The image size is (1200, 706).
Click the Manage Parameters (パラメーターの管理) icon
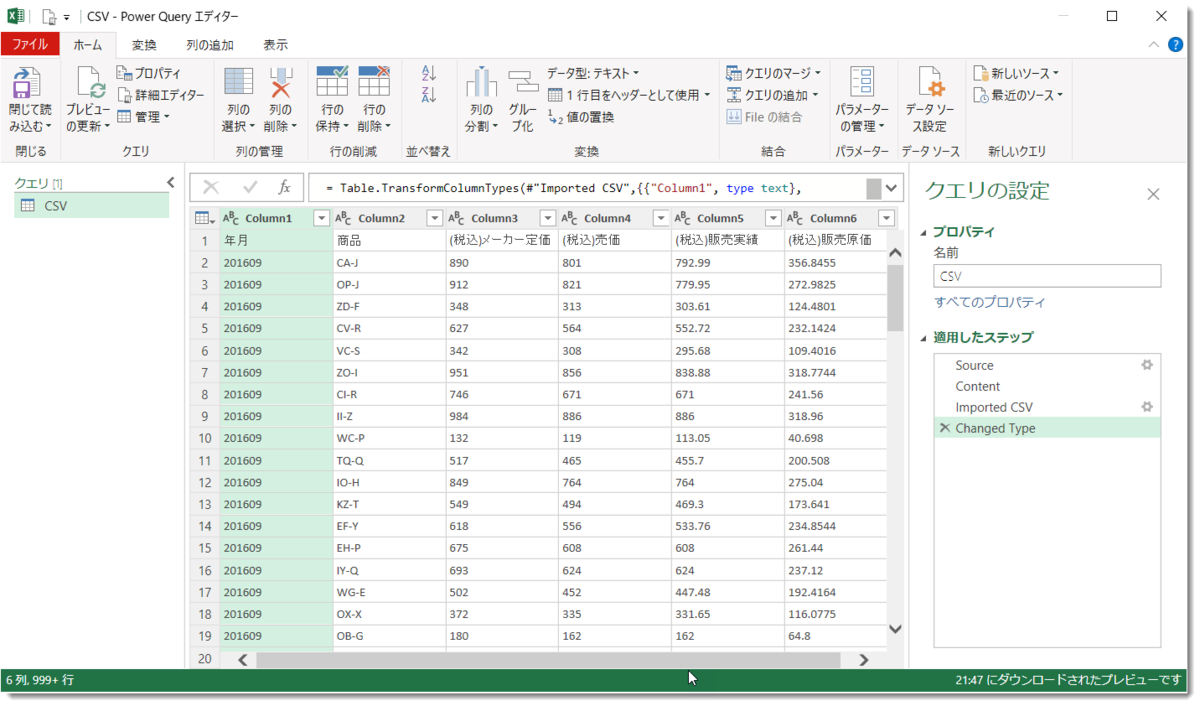862,83
